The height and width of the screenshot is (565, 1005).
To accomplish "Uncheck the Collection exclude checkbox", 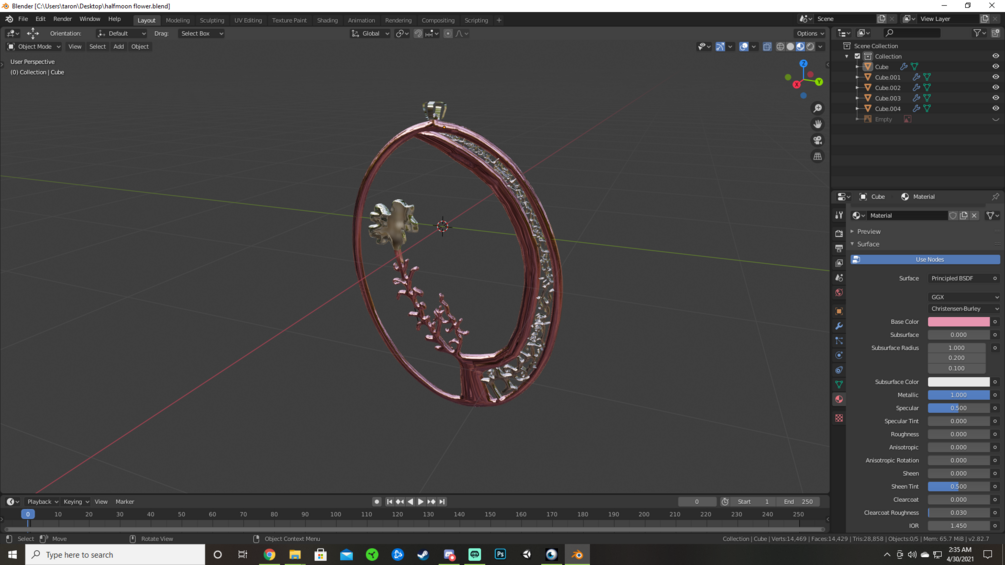I will click(857, 56).
